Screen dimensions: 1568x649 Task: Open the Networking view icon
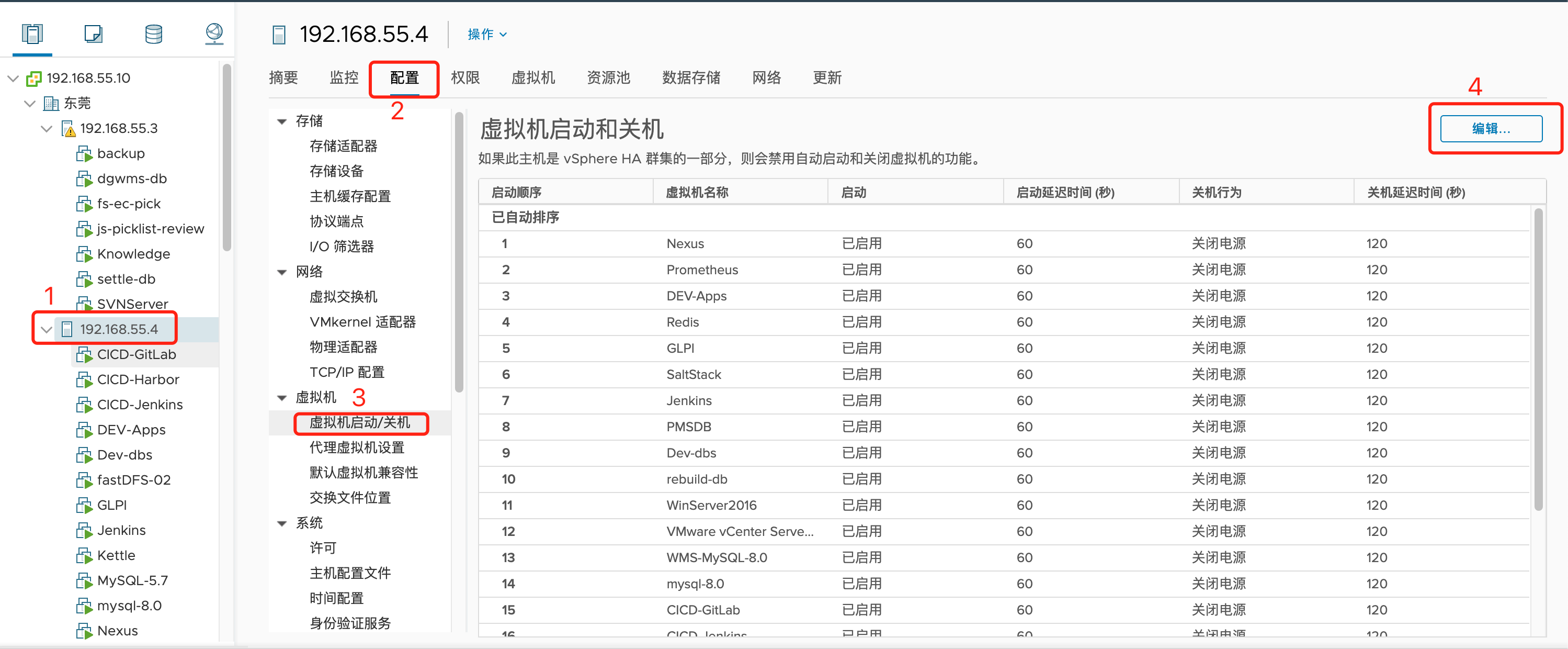214,33
